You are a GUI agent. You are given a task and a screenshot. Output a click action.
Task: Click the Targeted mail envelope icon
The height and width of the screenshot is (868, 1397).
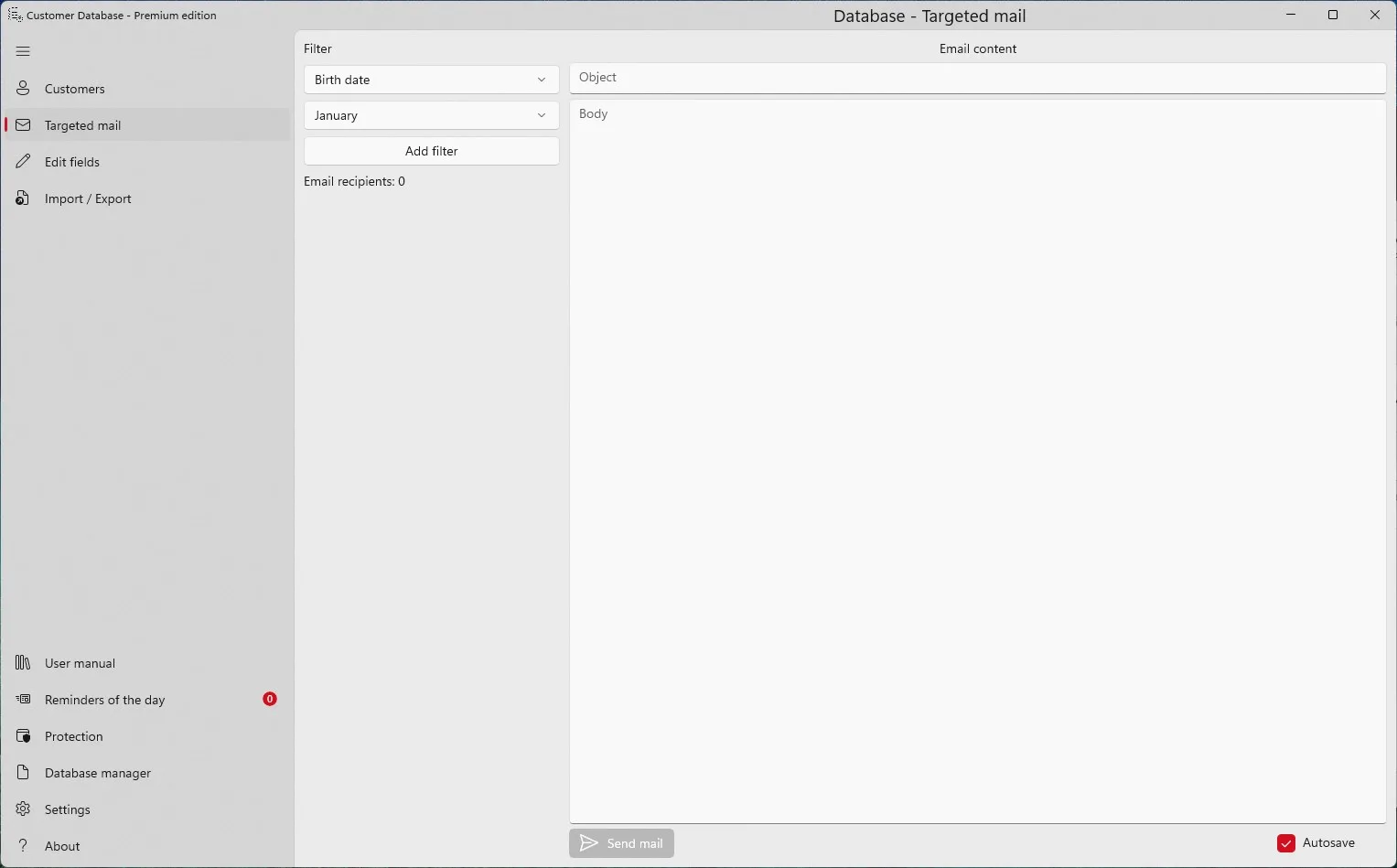pos(23,125)
